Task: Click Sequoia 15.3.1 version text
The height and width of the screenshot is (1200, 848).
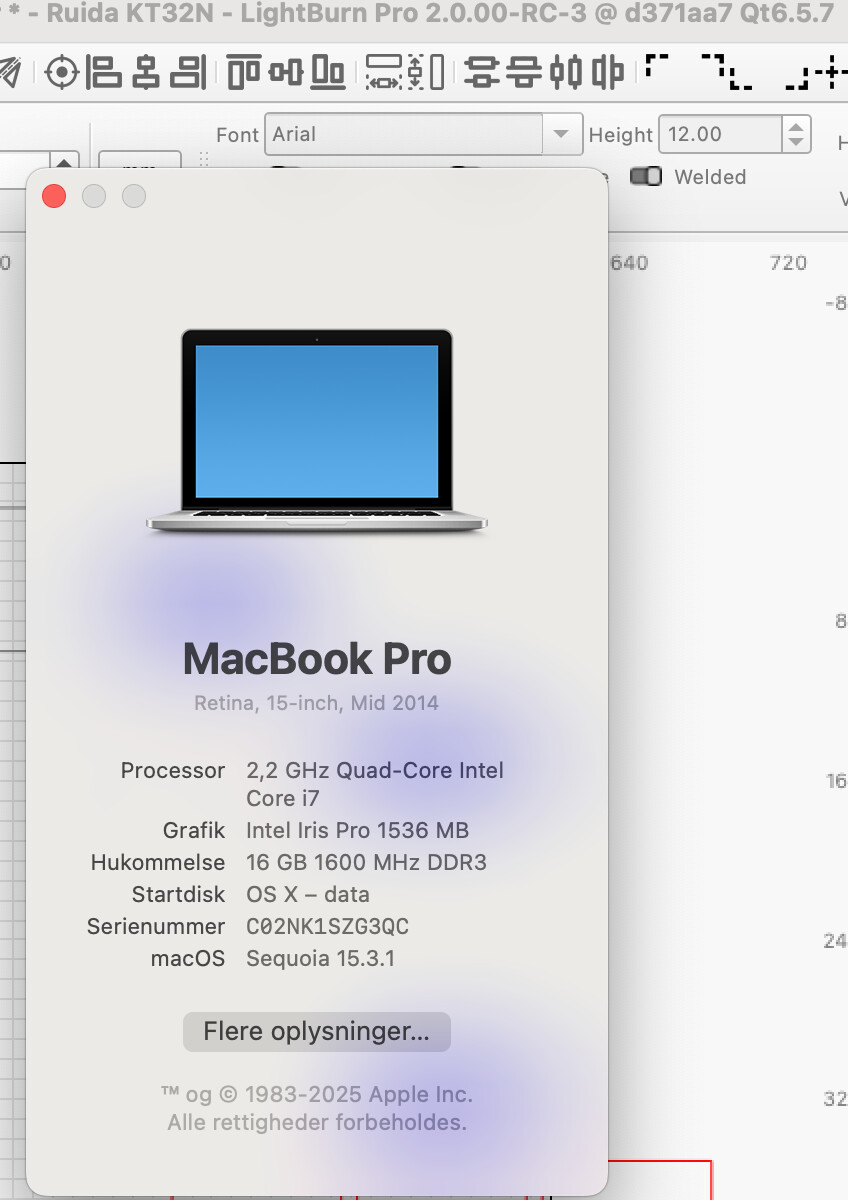Action: [x=320, y=958]
